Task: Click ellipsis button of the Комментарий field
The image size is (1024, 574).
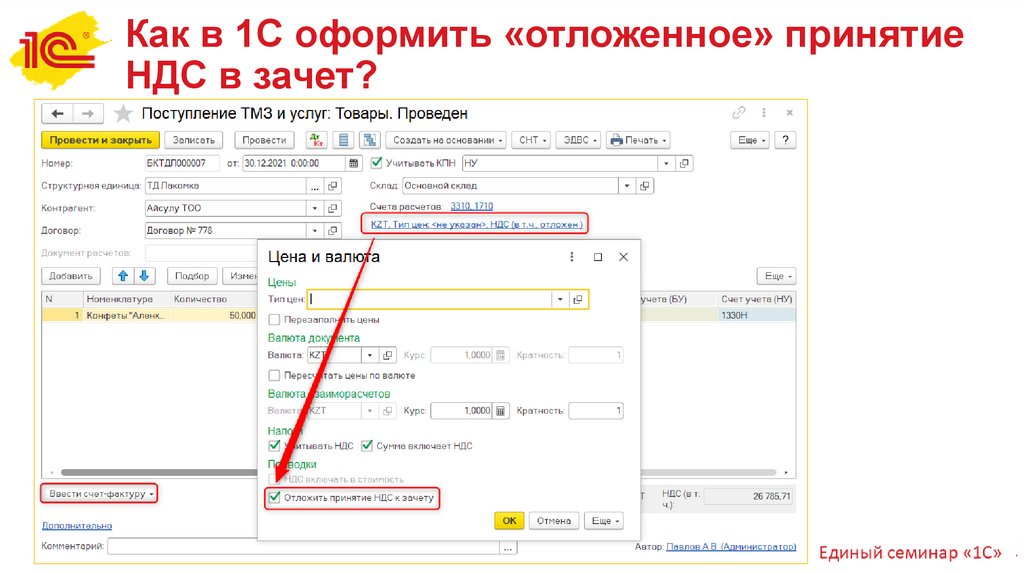Action: (x=507, y=547)
